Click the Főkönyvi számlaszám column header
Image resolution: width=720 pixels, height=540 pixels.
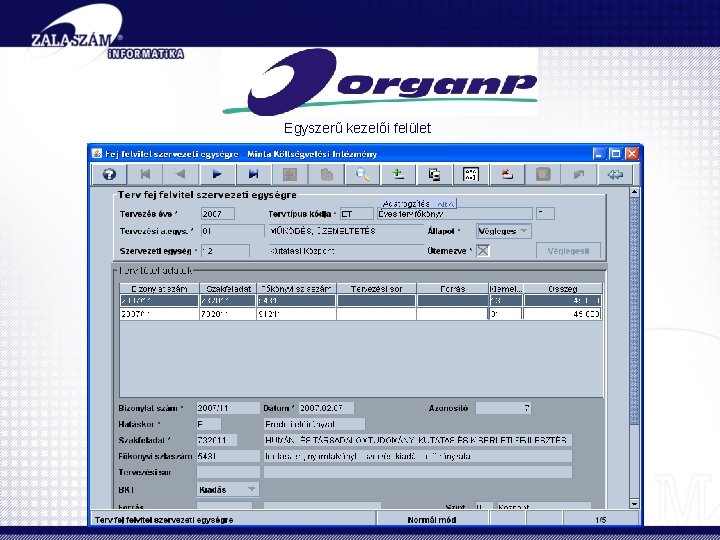[296, 289]
